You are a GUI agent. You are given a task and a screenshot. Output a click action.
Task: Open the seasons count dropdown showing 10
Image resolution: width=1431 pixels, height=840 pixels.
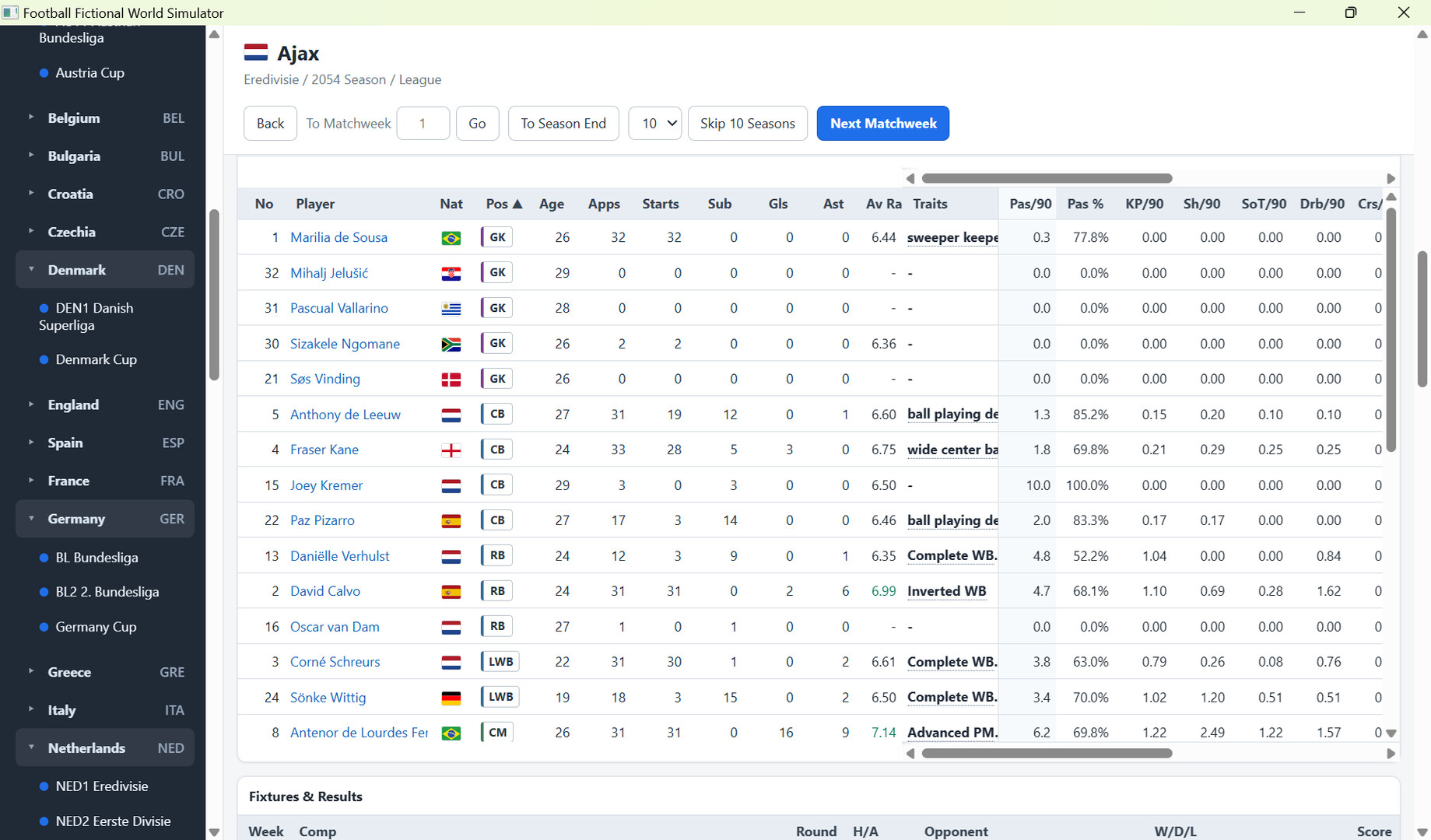[655, 124]
